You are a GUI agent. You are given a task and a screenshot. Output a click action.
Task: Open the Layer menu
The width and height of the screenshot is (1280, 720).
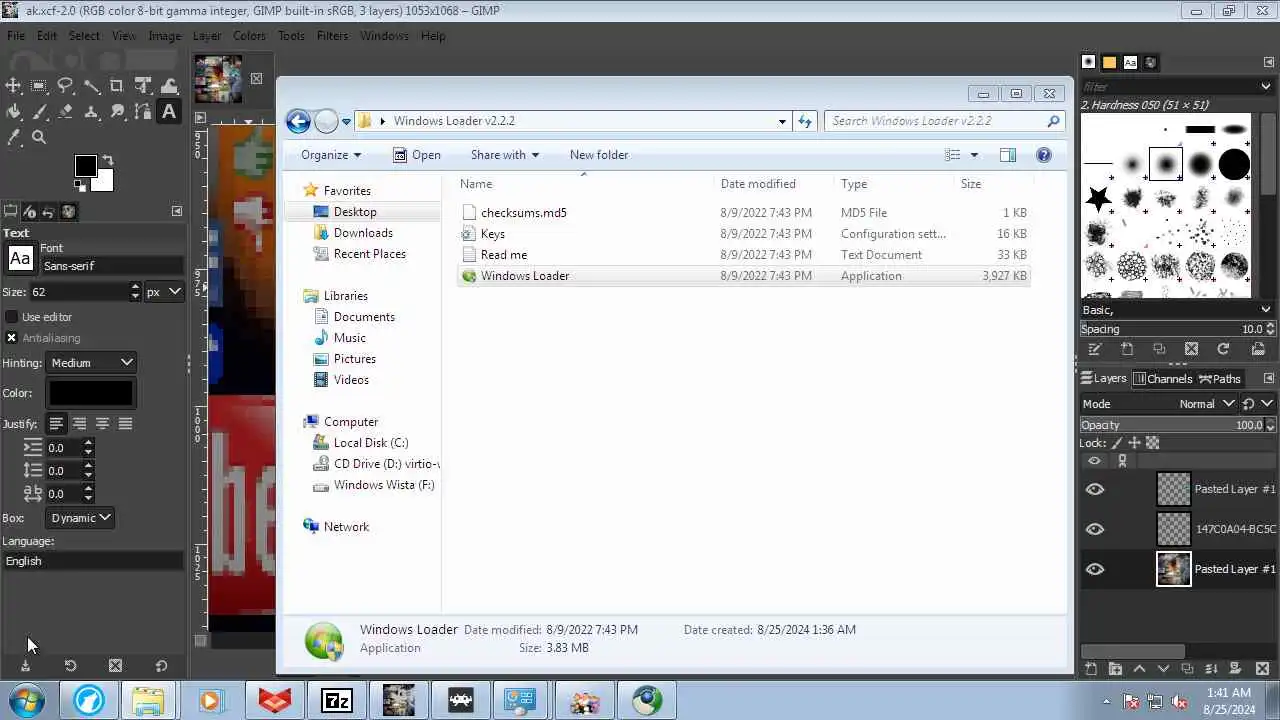pyautogui.click(x=207, y=36)
